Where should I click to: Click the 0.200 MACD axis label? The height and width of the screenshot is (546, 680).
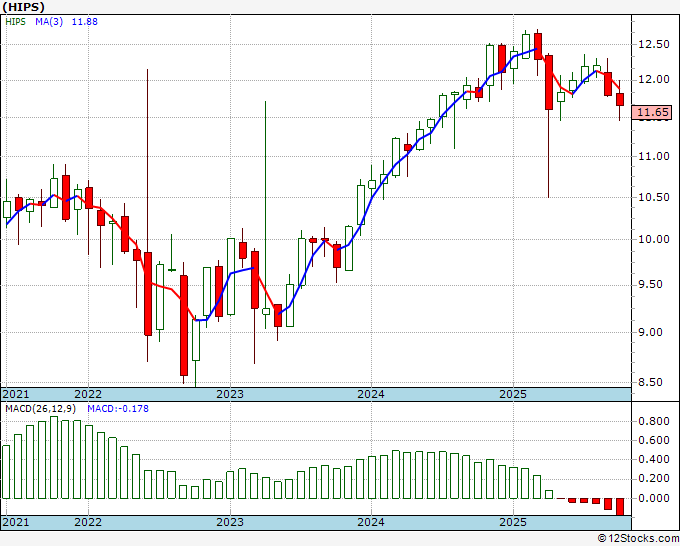click(654, 478)
